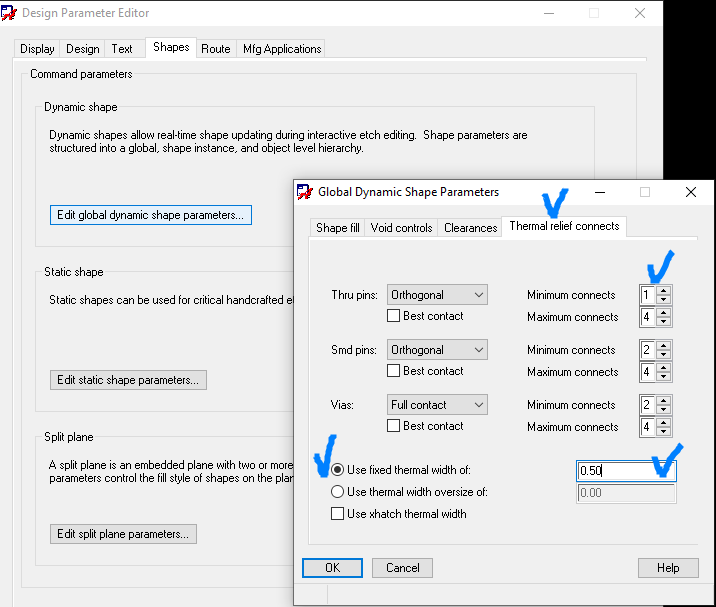Click OK in Global Dynamic Shape Parameters
The image size is (716, 607).
[332, 568]
